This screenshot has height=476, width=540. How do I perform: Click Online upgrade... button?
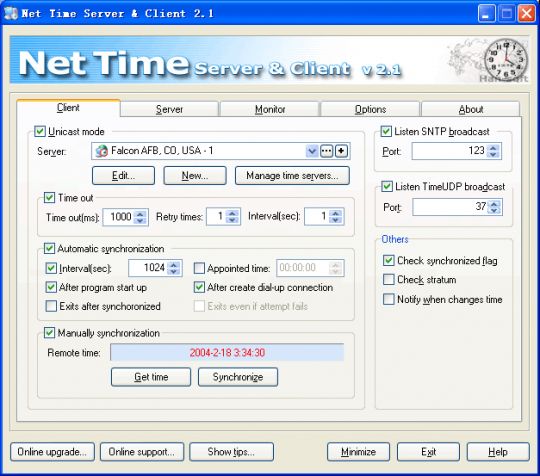point(52,452)
